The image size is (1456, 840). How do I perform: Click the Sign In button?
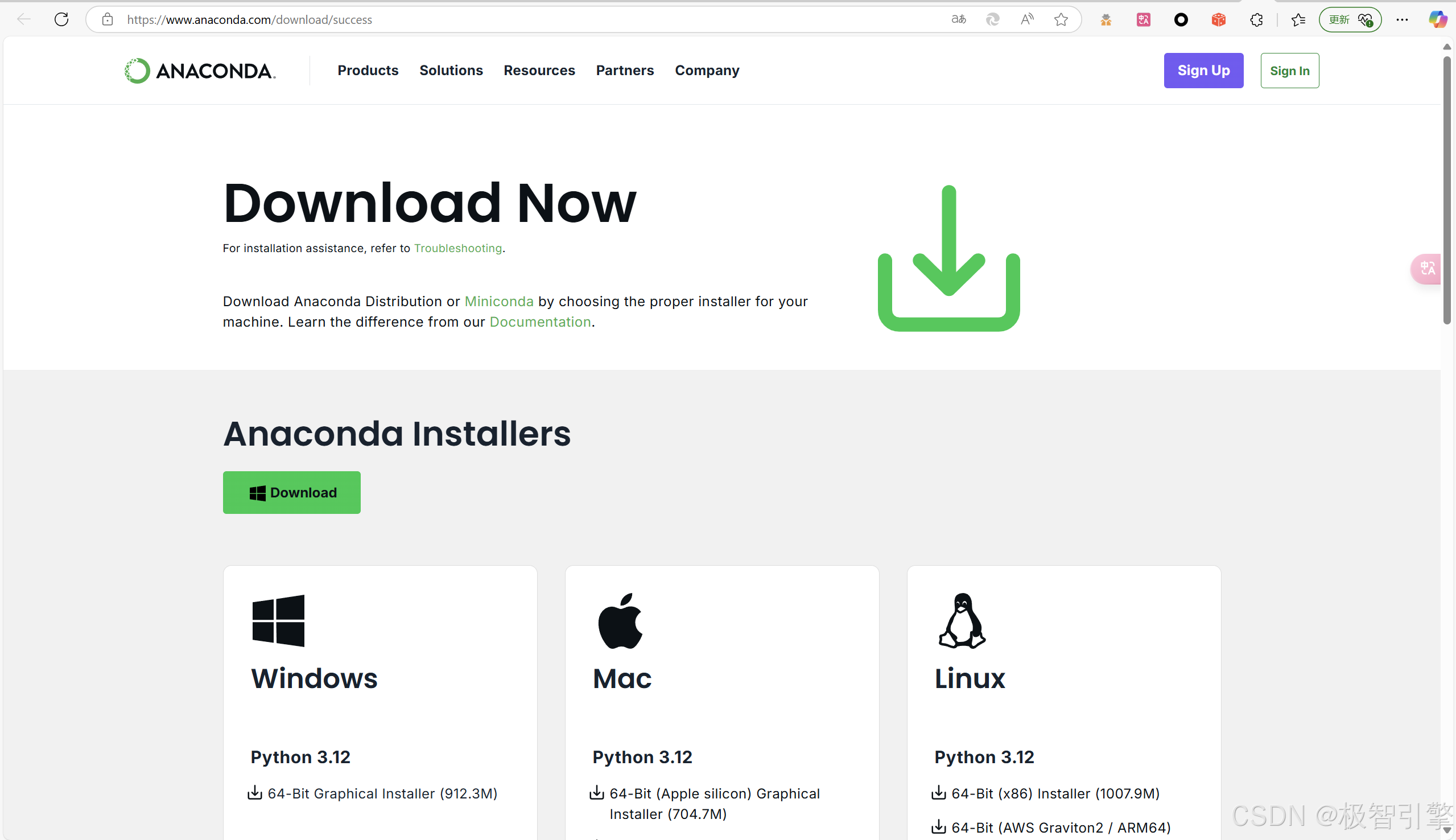pyautogui.click(x=1289, y=71)
